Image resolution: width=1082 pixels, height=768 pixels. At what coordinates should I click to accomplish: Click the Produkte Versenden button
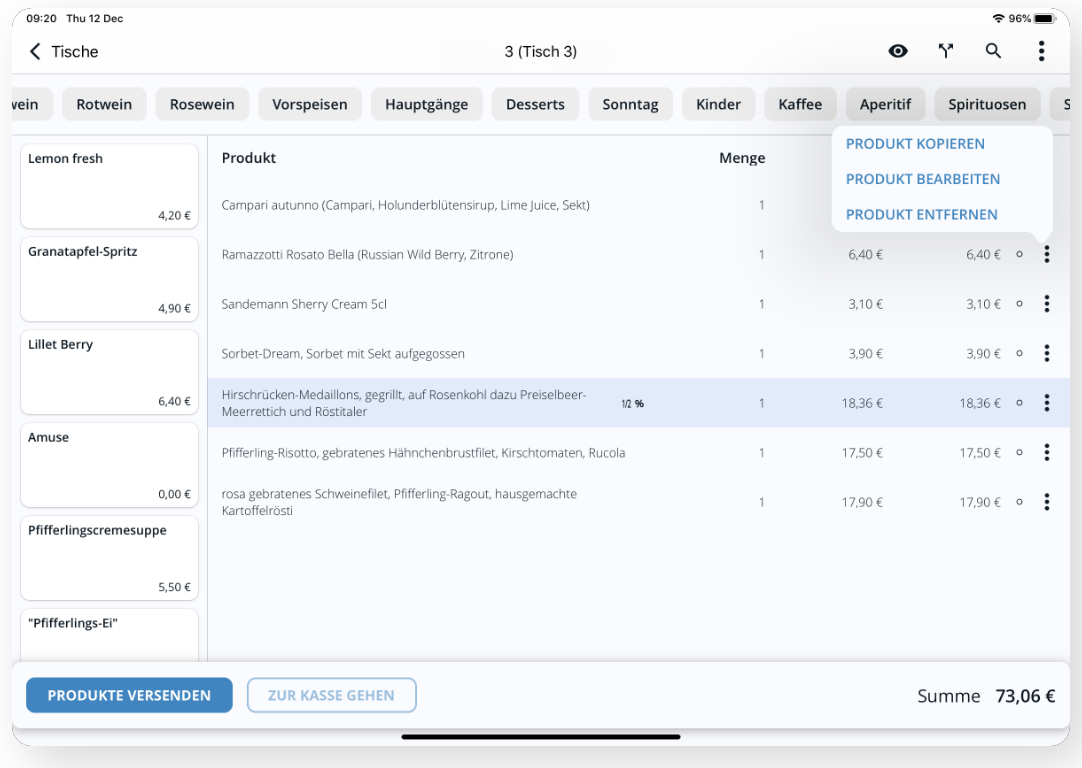(129, 695)
